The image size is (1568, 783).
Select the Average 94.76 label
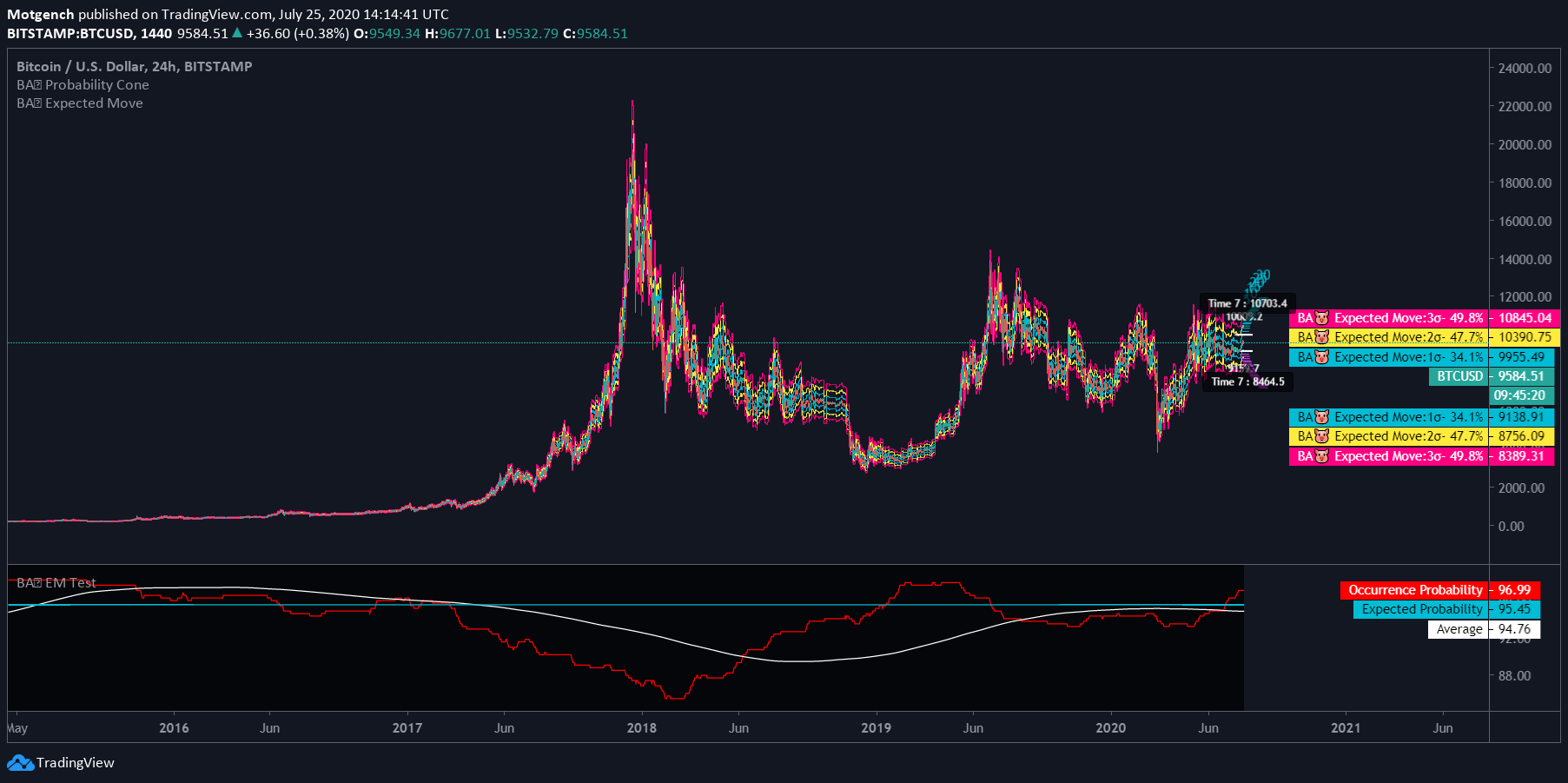(x=1484, y=629)
